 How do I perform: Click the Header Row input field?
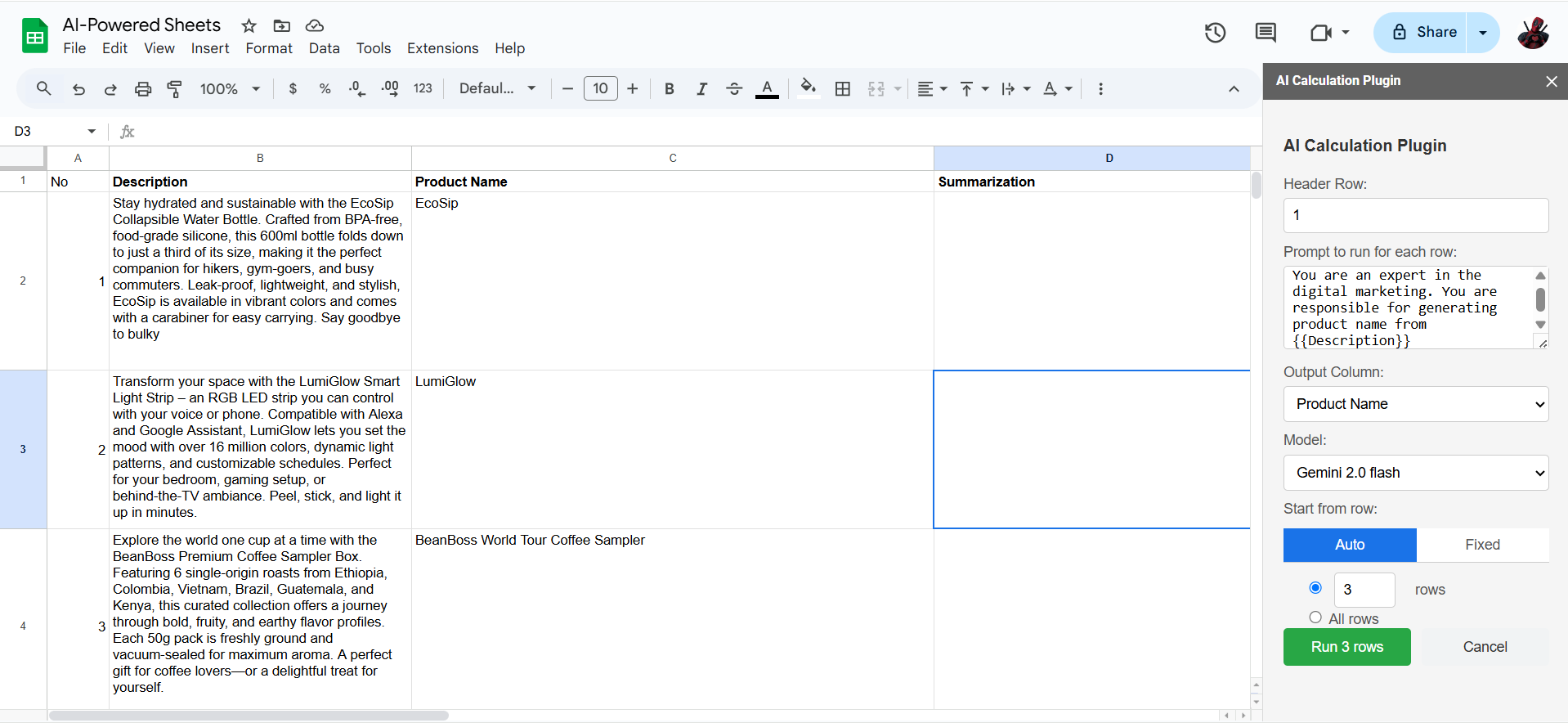pyautogui.click(x=1416, y=215)
